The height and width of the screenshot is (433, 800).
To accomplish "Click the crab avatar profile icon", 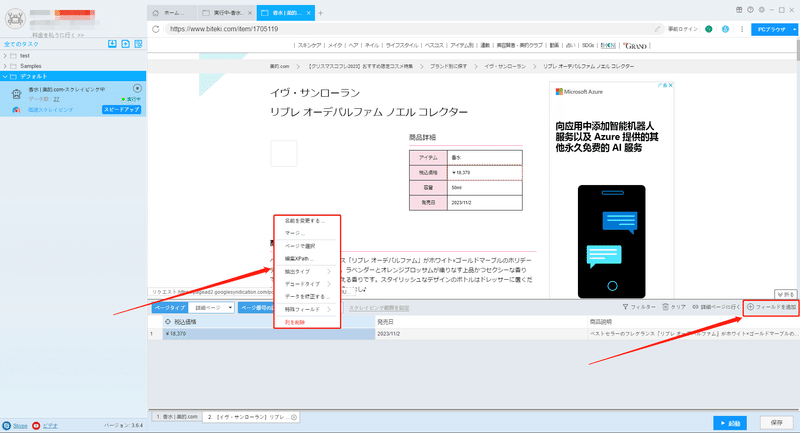I will [15, 19].
